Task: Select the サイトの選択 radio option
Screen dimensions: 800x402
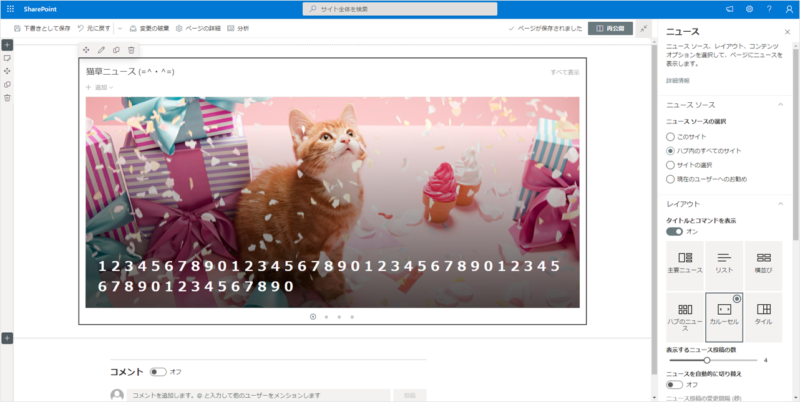Action: point(671,164)
